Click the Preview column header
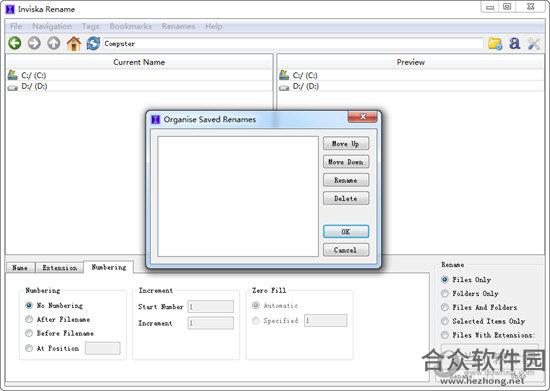 410,62
